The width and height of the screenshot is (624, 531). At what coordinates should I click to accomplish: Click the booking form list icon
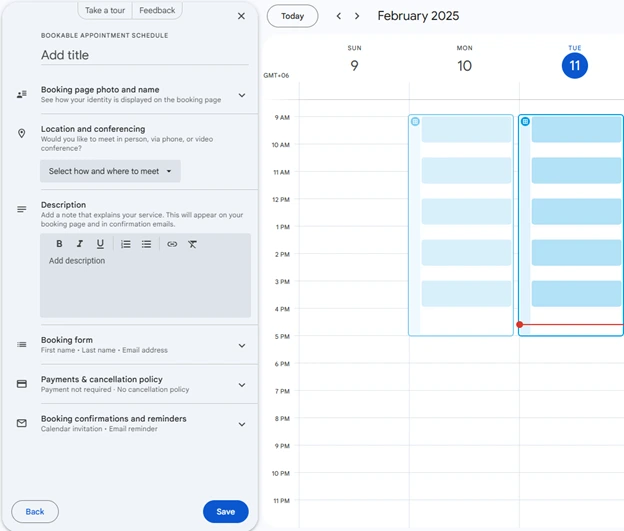pyautogui.click(x=22, y=344)
